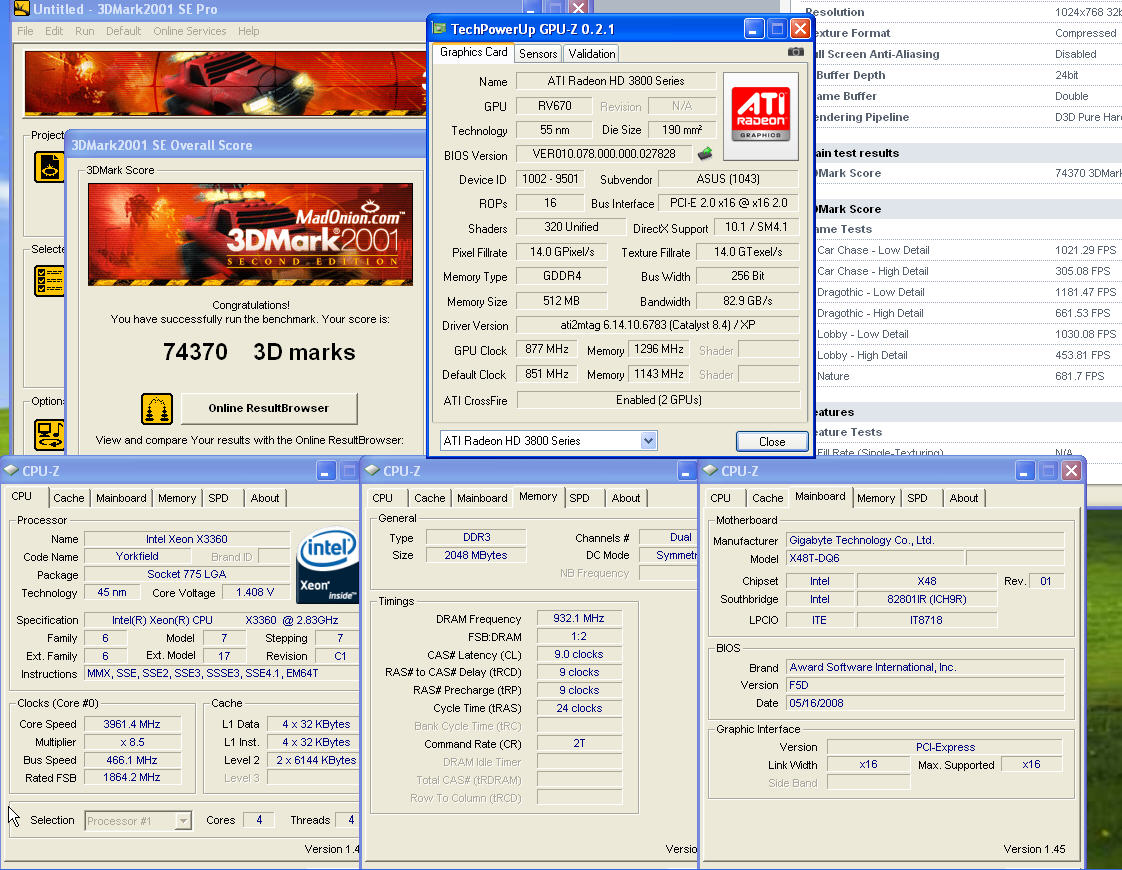
Task: Click the Intel Xeon inside logo
Action: pyautogui.click(x=327, y=564)
